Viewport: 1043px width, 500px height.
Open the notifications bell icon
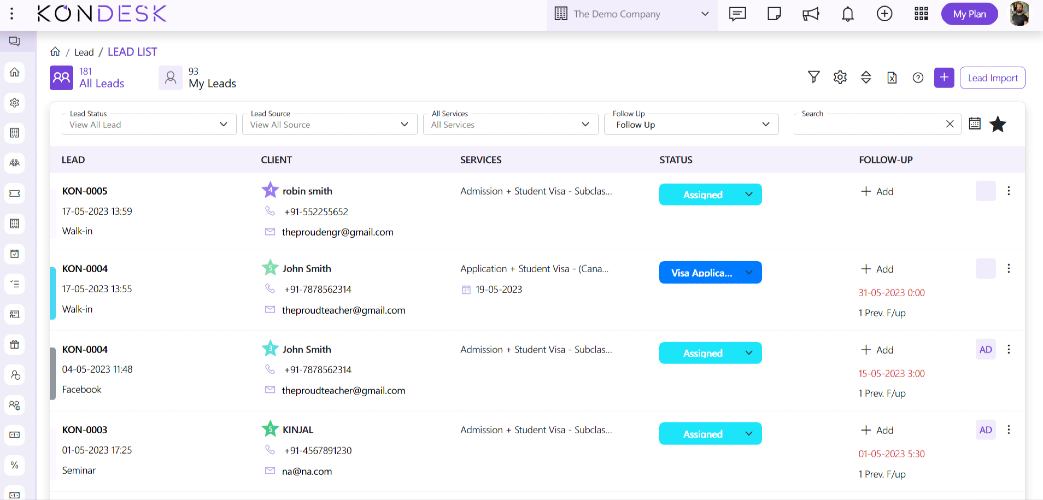tap(848, 14)
